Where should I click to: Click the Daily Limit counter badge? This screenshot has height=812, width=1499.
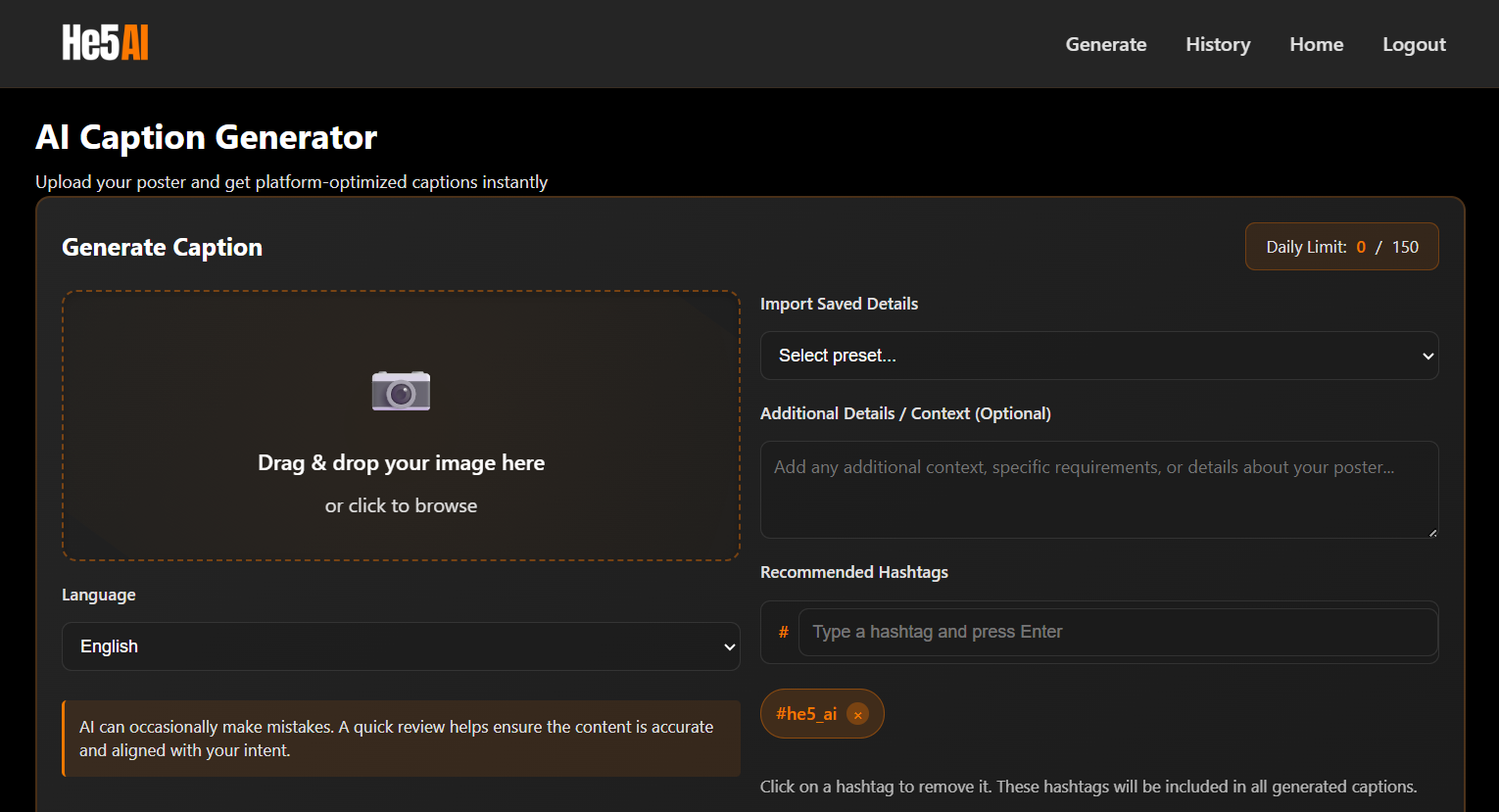coord(1341,247)
